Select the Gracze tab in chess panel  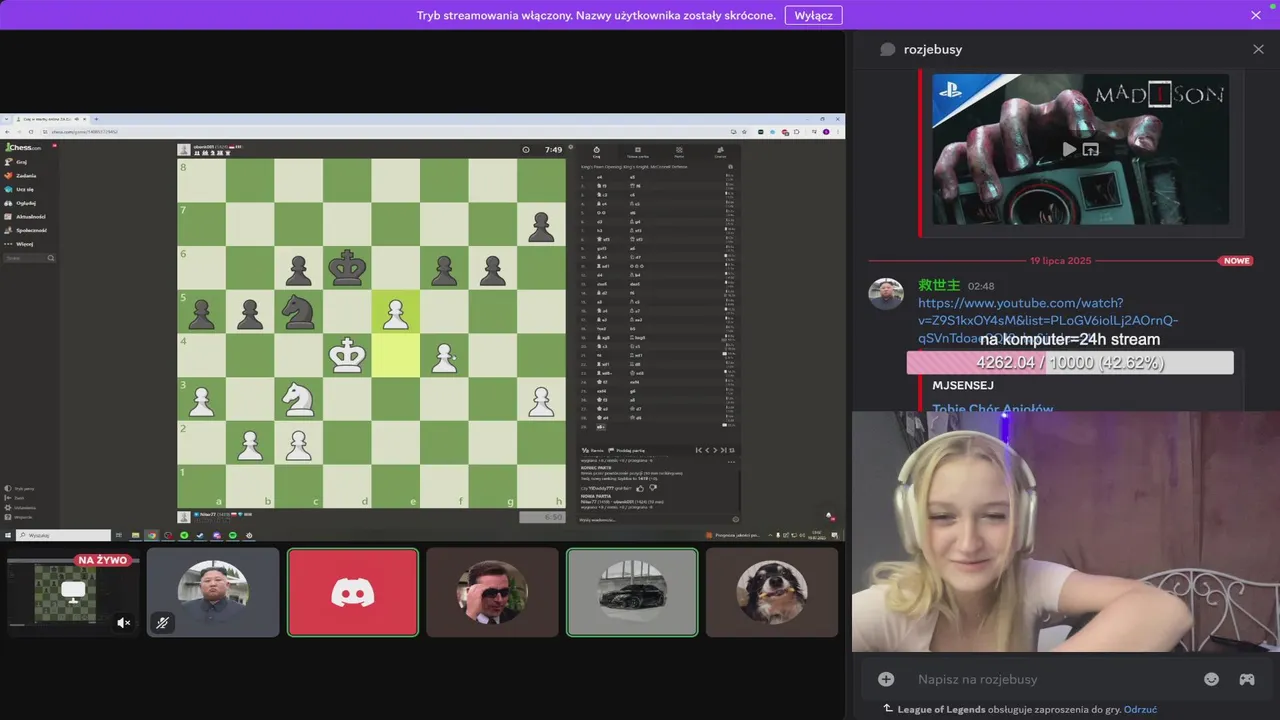[x=720, y=152]
